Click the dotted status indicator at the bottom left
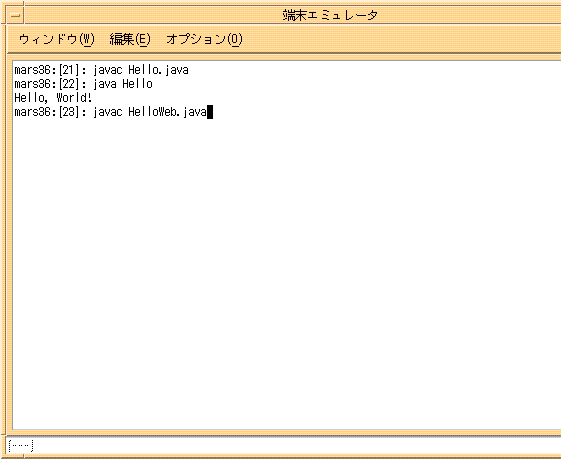The height and width of the screenshot is (459, 561). [21, 445]
